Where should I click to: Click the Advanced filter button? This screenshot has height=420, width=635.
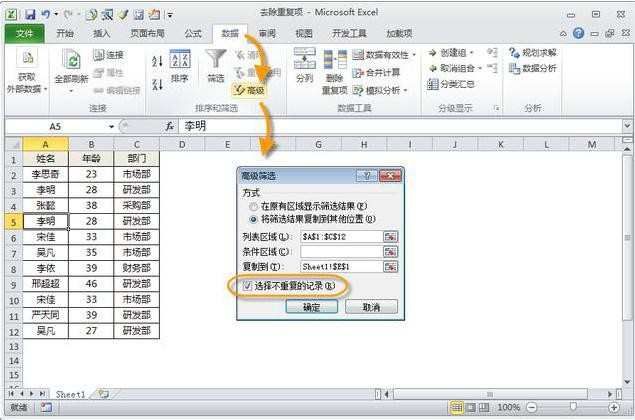pyautogui.click(x=249, y=90)
